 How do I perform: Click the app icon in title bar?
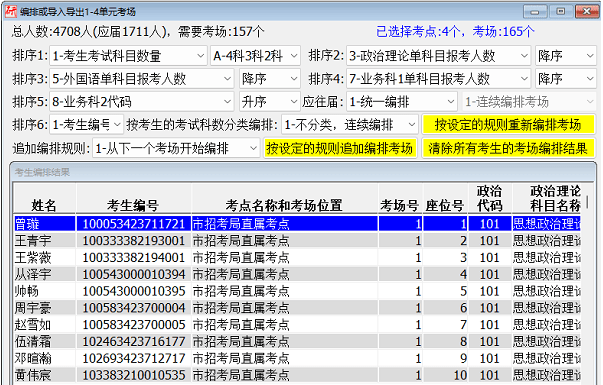(x=11, y=12)
